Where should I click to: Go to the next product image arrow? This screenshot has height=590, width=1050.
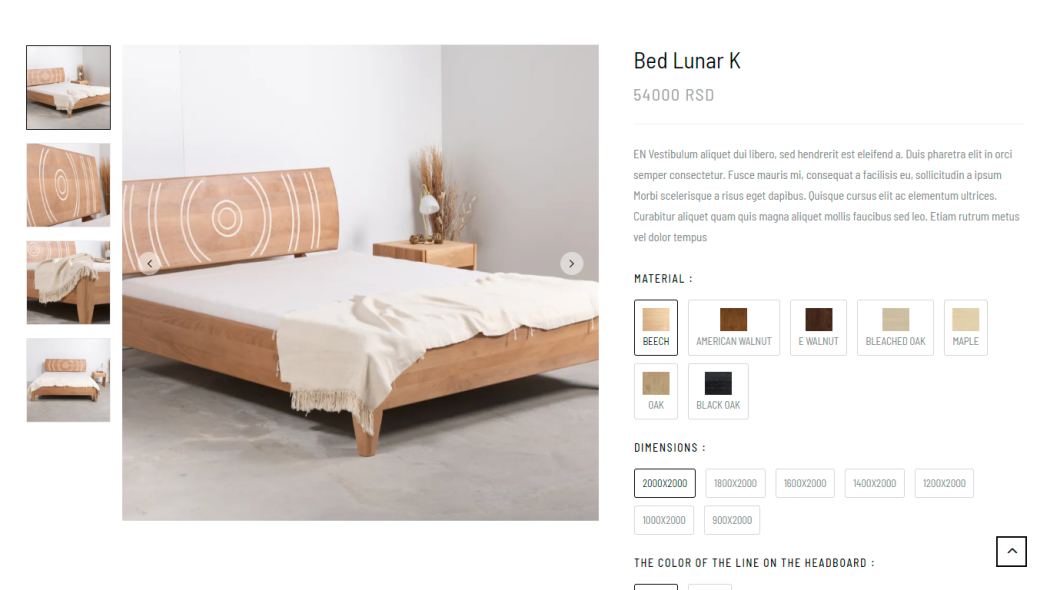coord(571,263)
